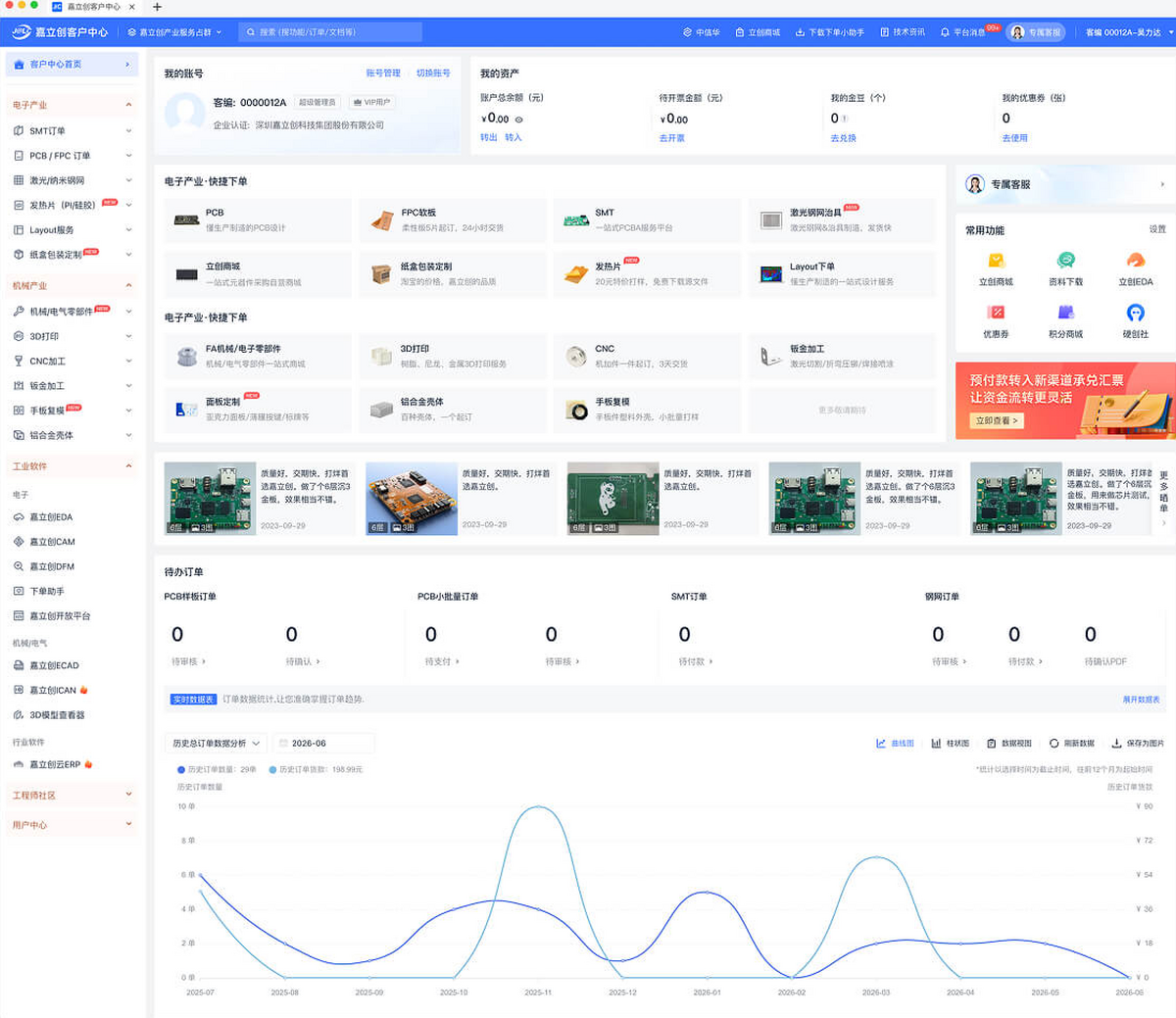This screenshot has width=1176, height=1018.
Task: Click the 账号管理 link
Action: coord(383,73)
